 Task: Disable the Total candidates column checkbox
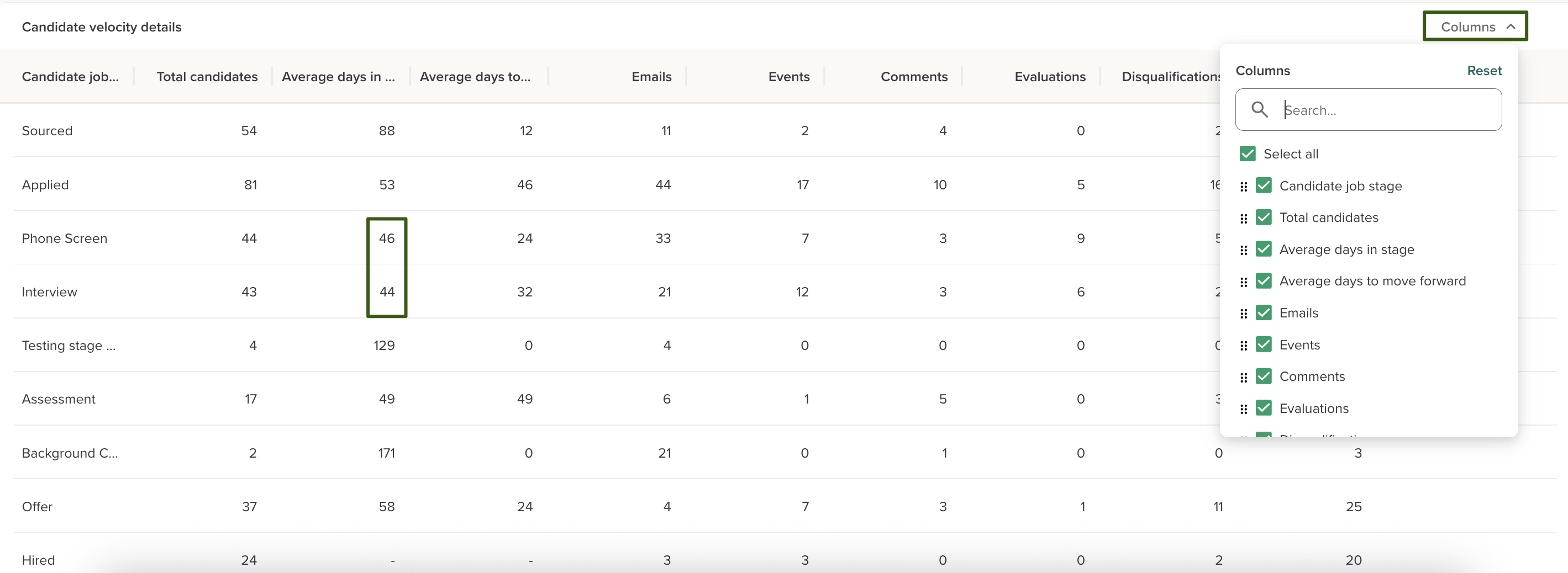(1264, 217)
